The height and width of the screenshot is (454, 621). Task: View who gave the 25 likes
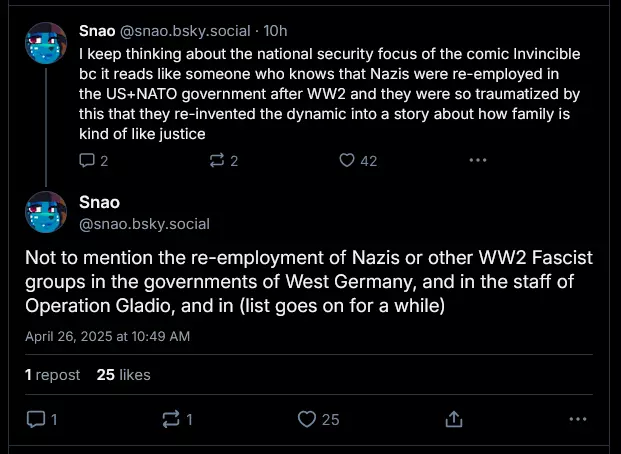123,375
